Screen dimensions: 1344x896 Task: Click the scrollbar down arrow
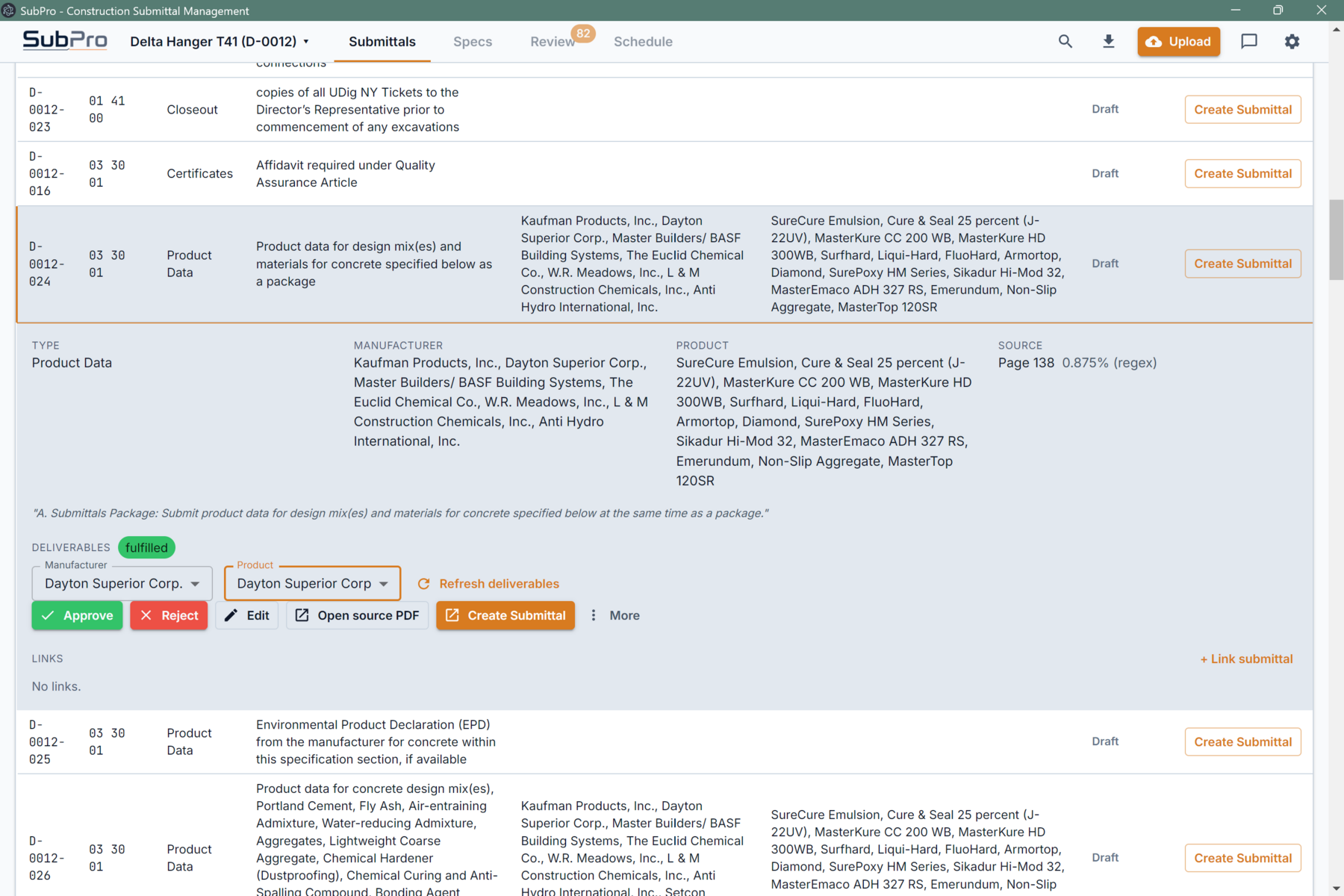point(1336,888)
